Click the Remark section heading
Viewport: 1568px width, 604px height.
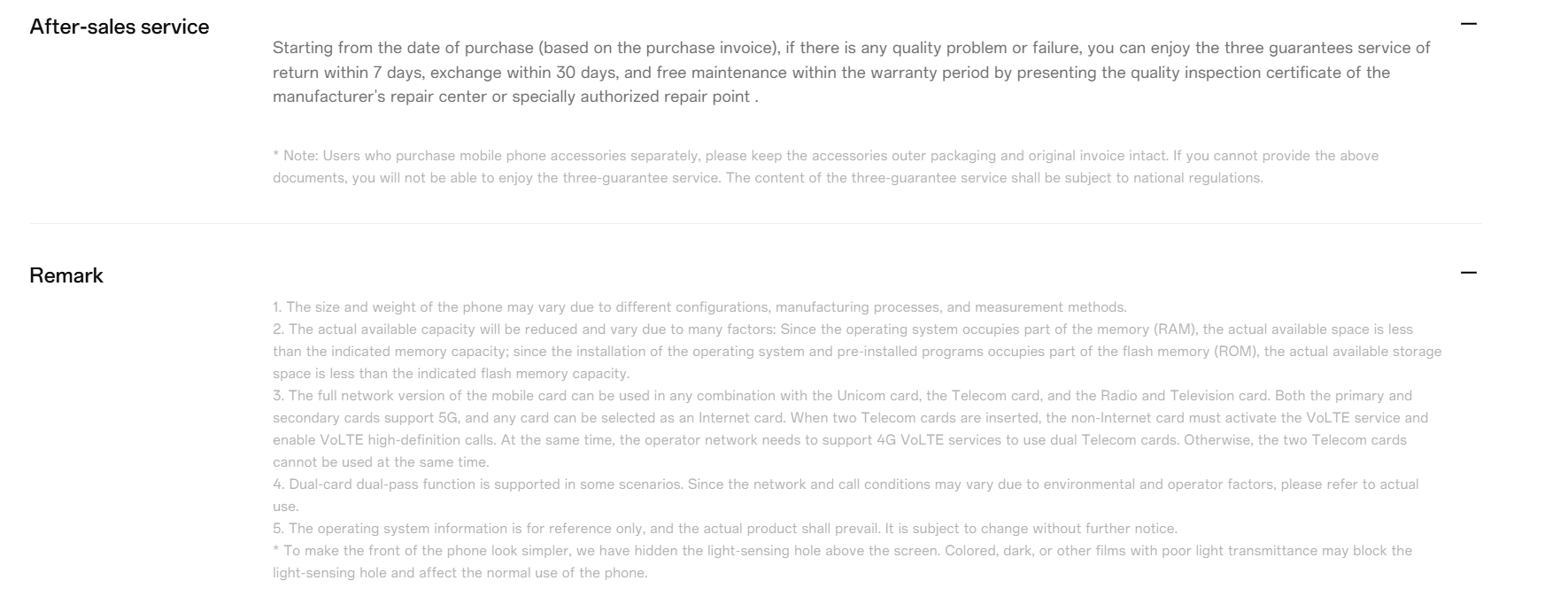tap(66, 275)
